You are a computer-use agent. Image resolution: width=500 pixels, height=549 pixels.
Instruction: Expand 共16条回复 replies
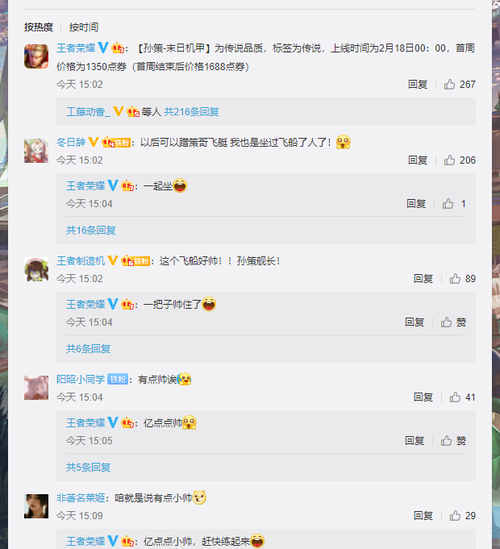click(91, 230)
